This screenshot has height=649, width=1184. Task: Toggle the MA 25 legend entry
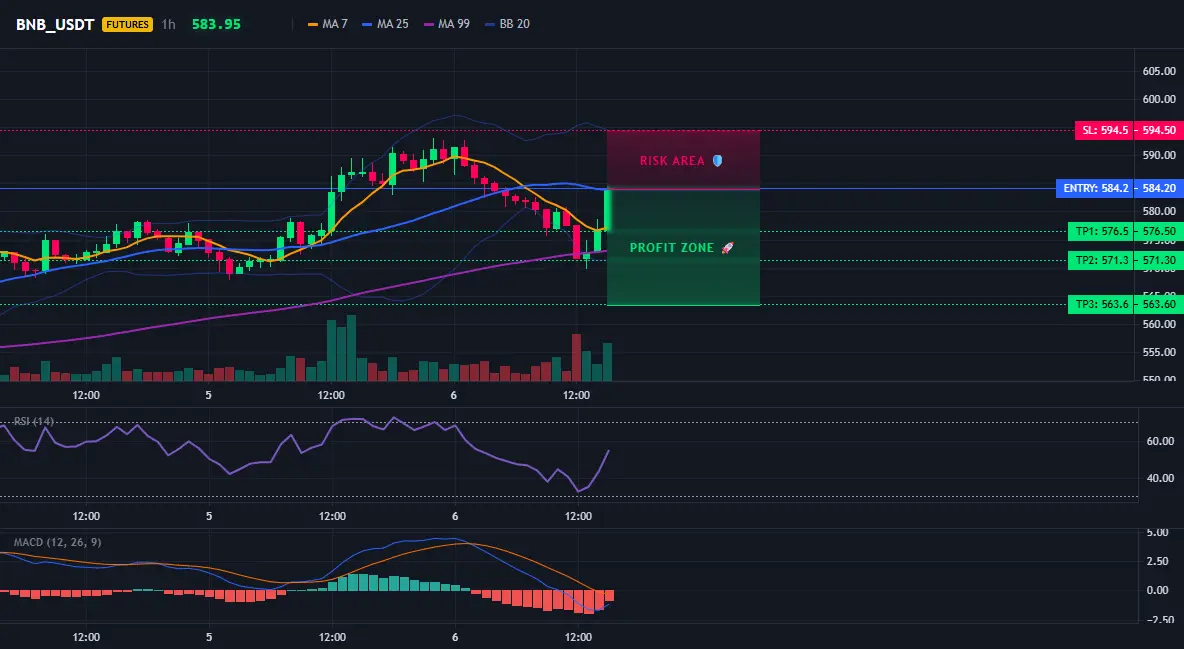point(385,24)
